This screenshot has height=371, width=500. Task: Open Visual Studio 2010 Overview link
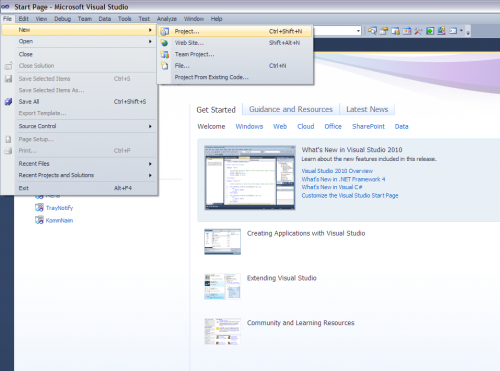pyautogui.click(x=337, y=171)
